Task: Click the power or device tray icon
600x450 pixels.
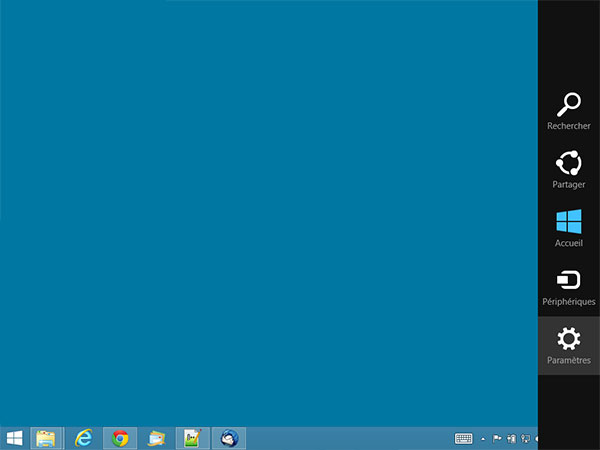Action: coord(511,438)
